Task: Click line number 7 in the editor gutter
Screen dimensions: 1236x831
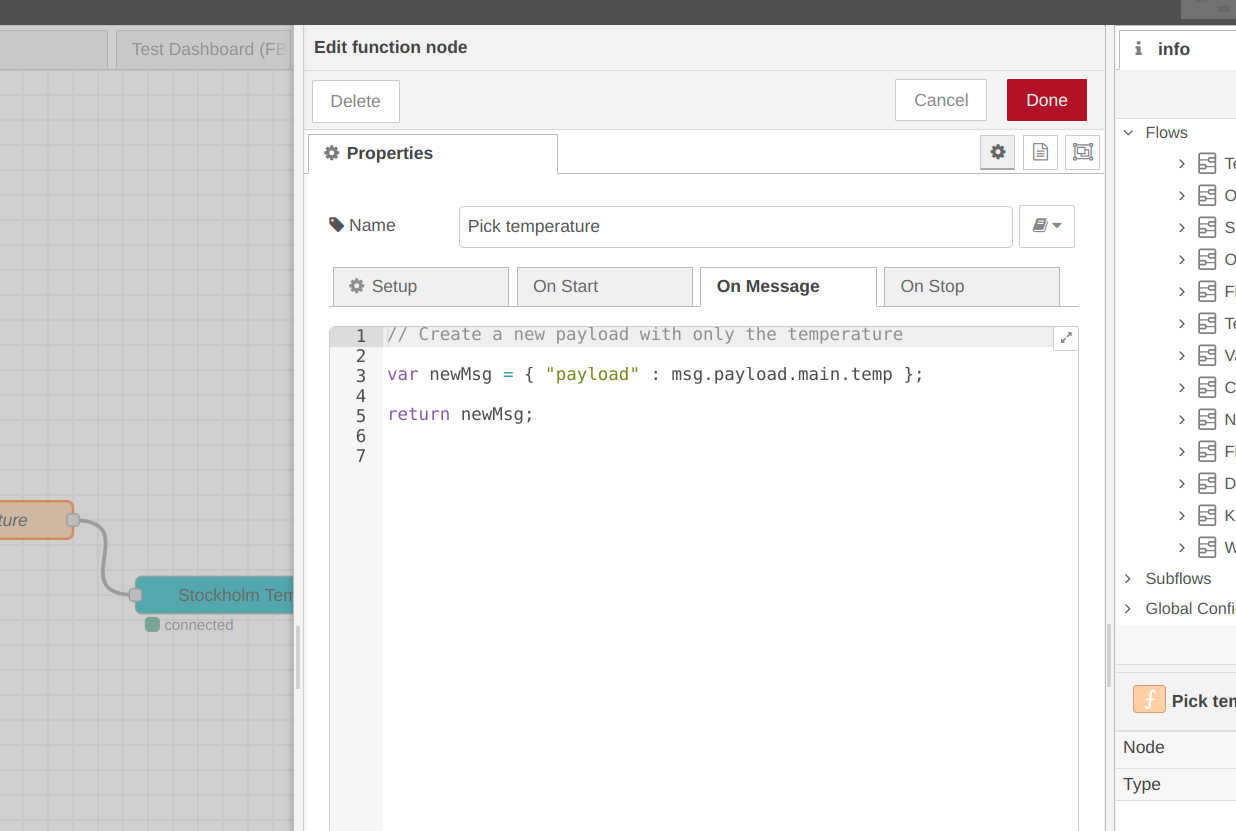Action: (x=361, y=456)
